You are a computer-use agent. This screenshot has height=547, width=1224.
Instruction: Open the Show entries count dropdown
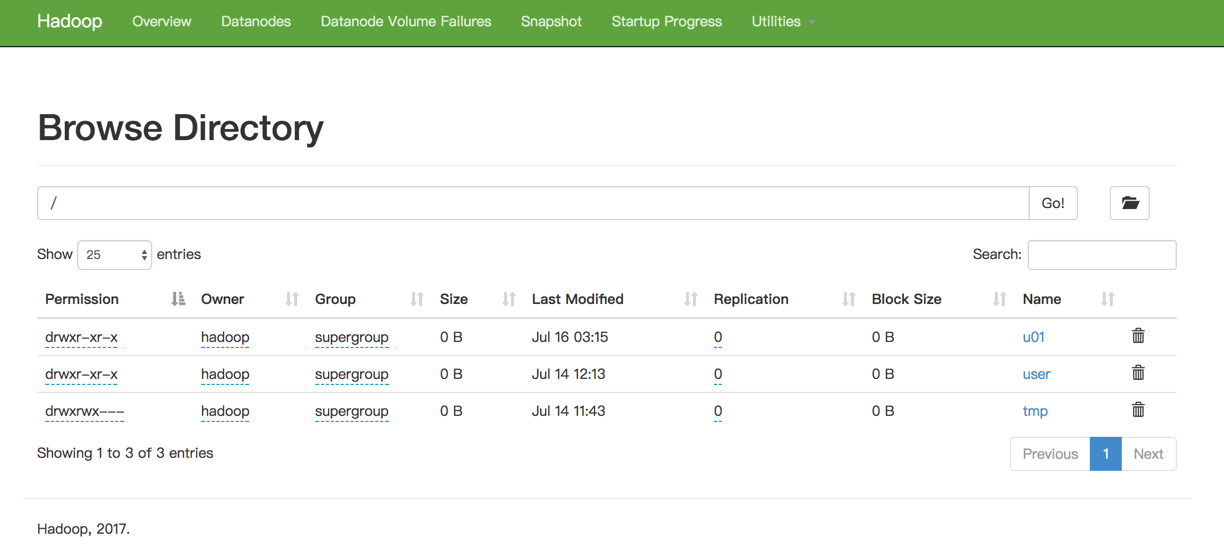tap(114, 255)
